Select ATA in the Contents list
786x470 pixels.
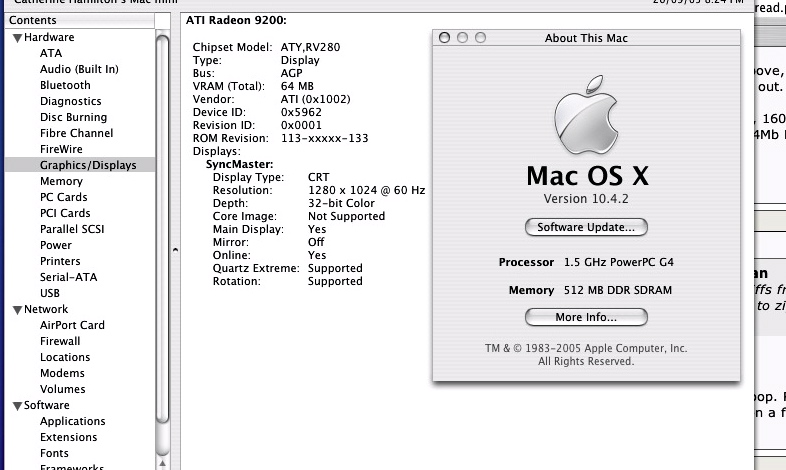tap(51, 53)
